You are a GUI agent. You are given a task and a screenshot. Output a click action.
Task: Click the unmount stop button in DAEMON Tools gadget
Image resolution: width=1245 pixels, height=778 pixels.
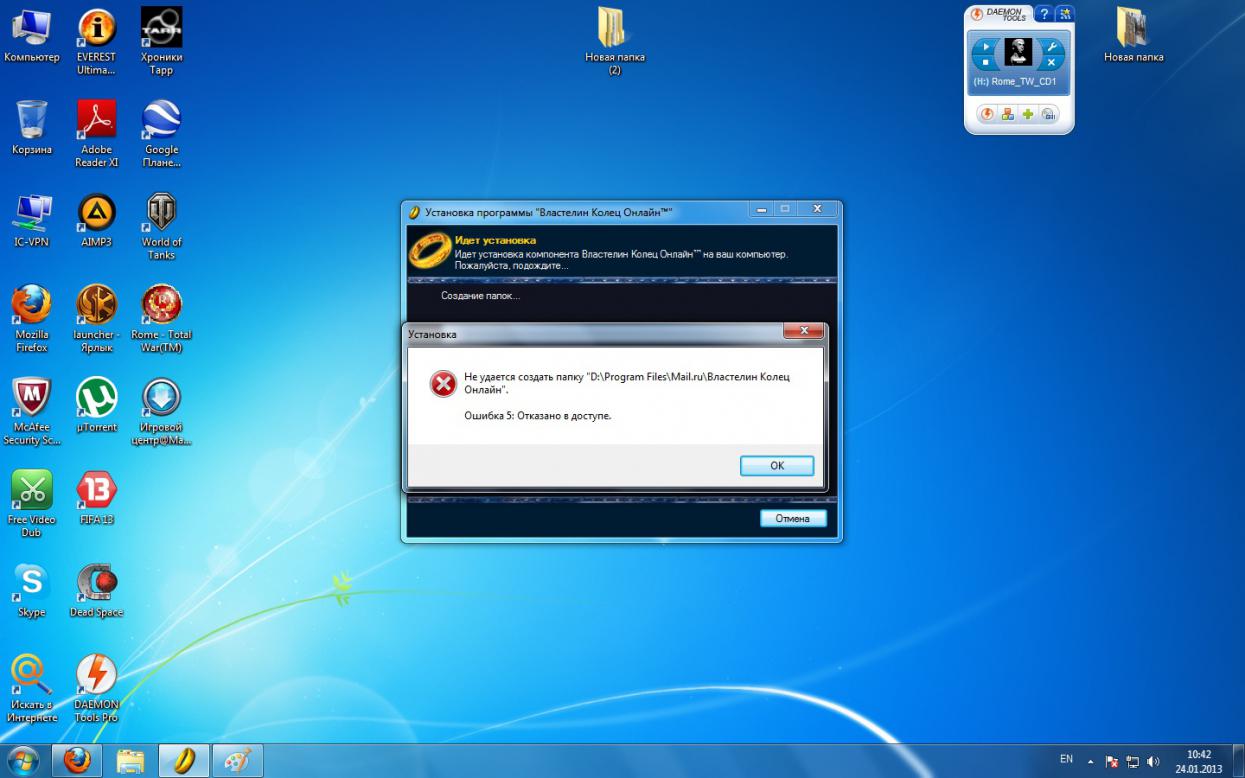point(986,62)
